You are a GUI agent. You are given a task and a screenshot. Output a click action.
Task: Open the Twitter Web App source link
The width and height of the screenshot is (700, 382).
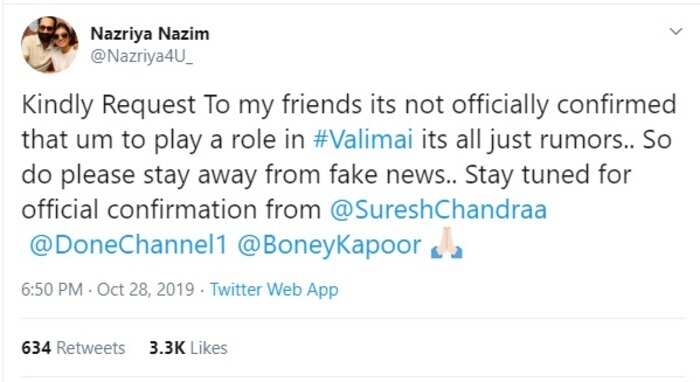click(x=274, y=290)
